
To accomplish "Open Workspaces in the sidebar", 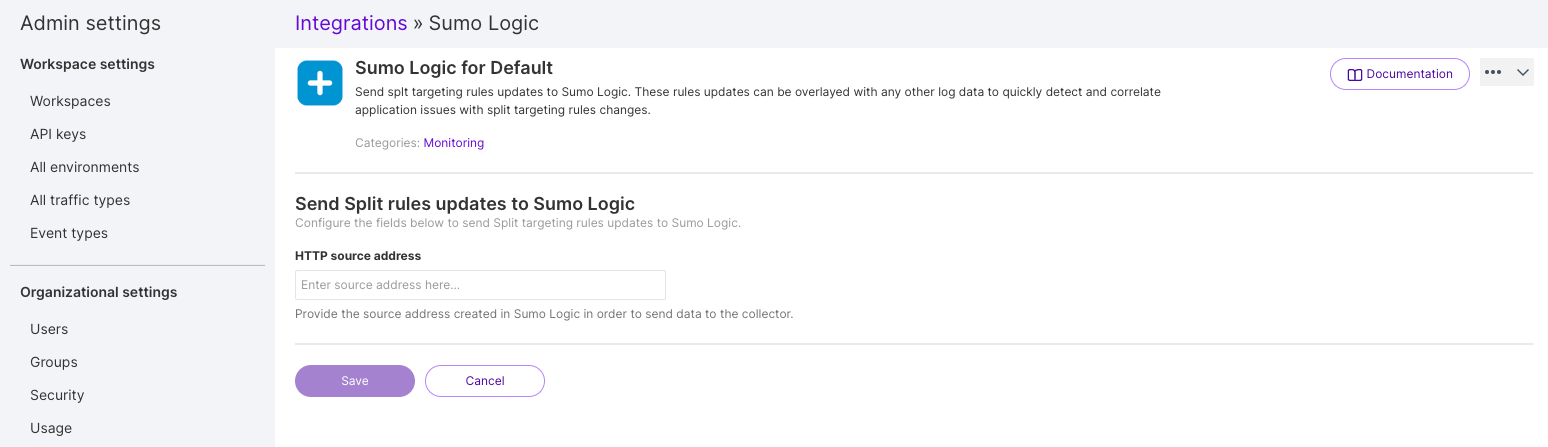I will 70,101.
